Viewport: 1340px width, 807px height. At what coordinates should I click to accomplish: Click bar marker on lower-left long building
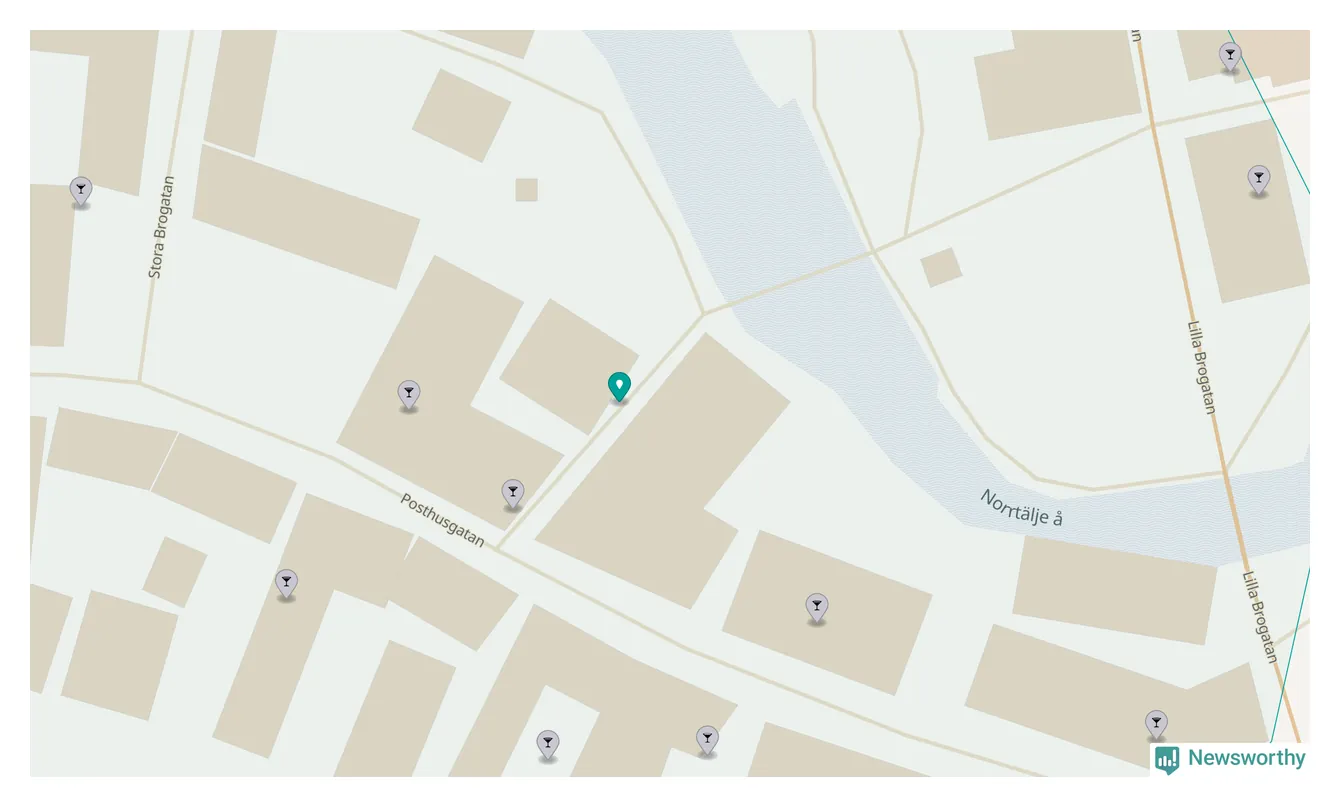click(x=286, y=584)
